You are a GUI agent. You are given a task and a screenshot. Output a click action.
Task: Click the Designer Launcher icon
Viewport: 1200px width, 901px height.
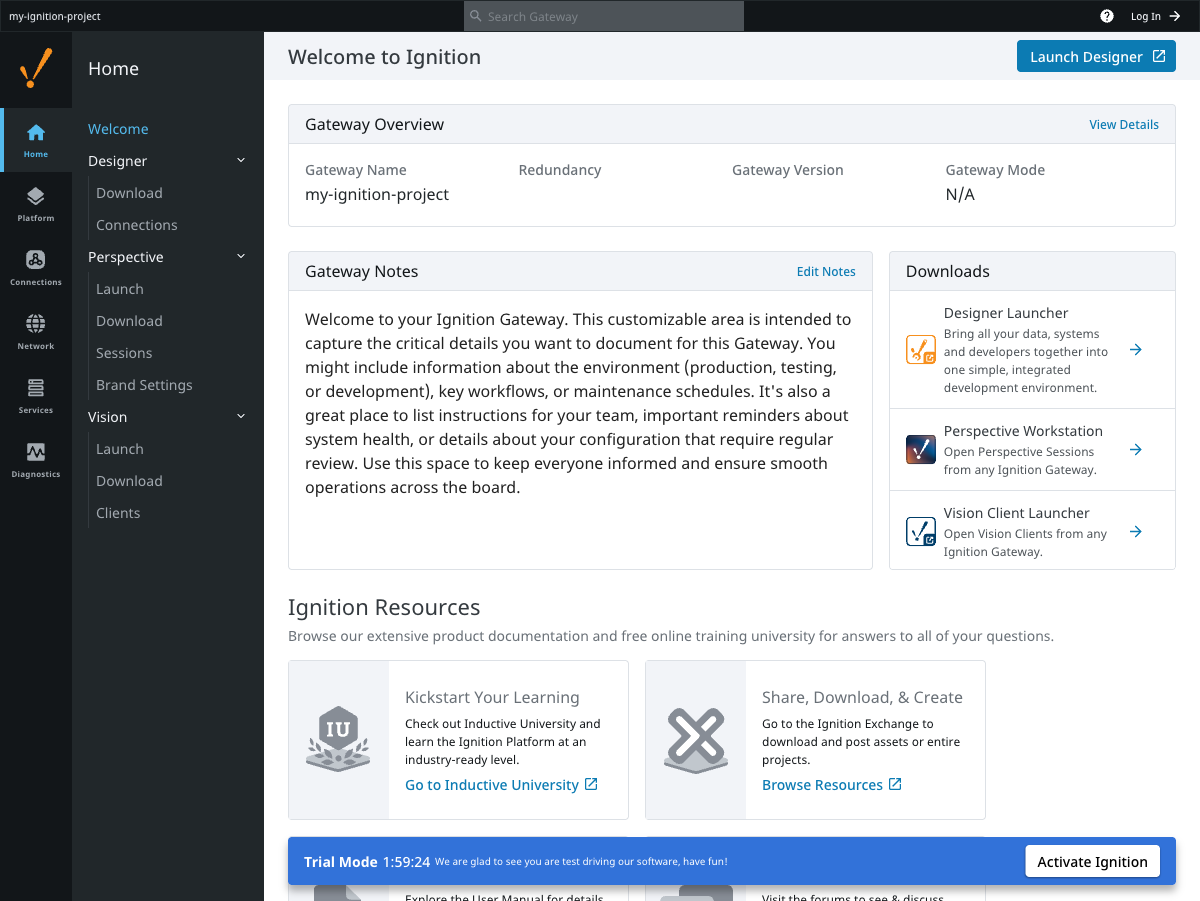(x=921, y=350)
